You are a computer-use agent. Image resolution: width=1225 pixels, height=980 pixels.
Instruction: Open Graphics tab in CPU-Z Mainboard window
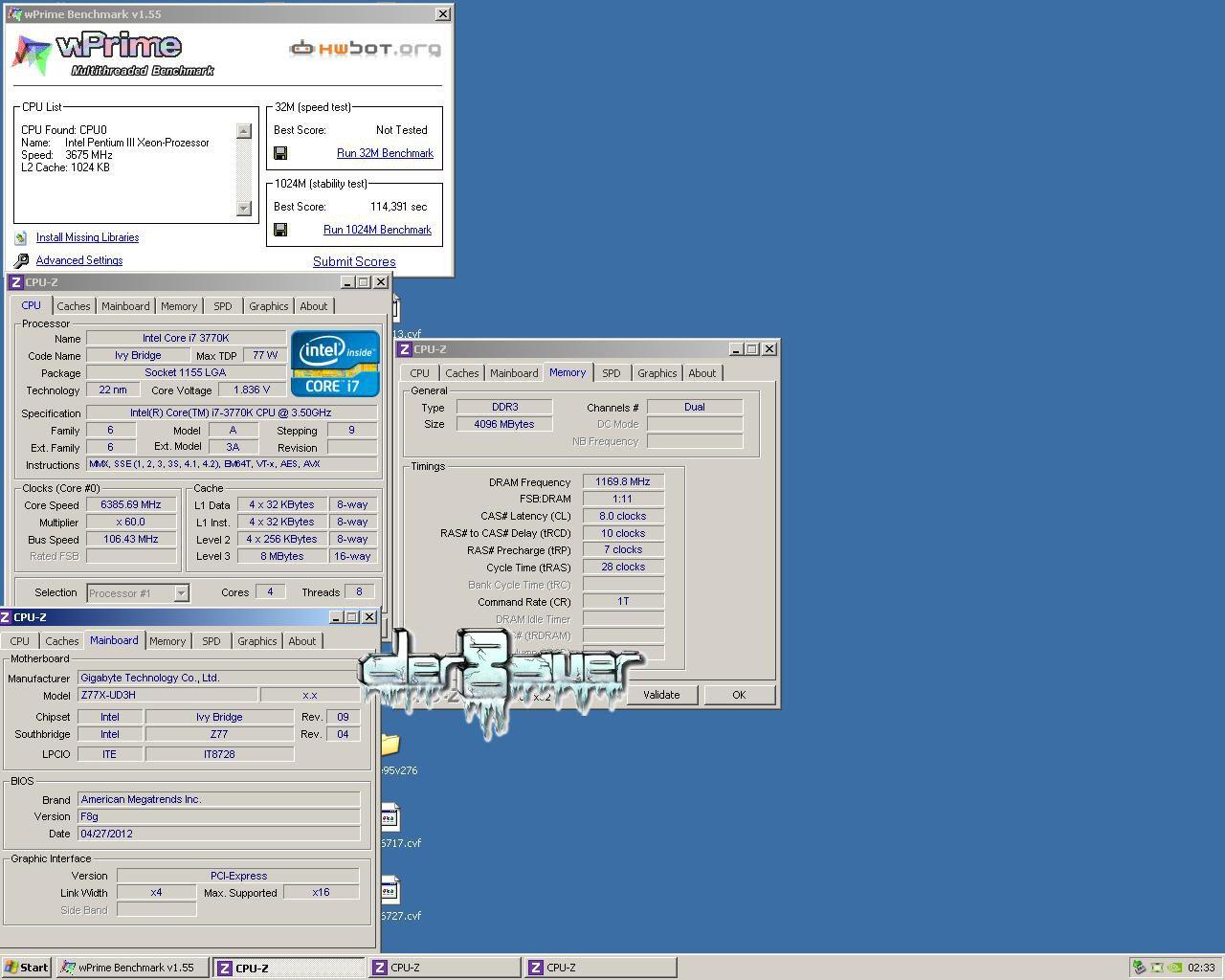256,641
